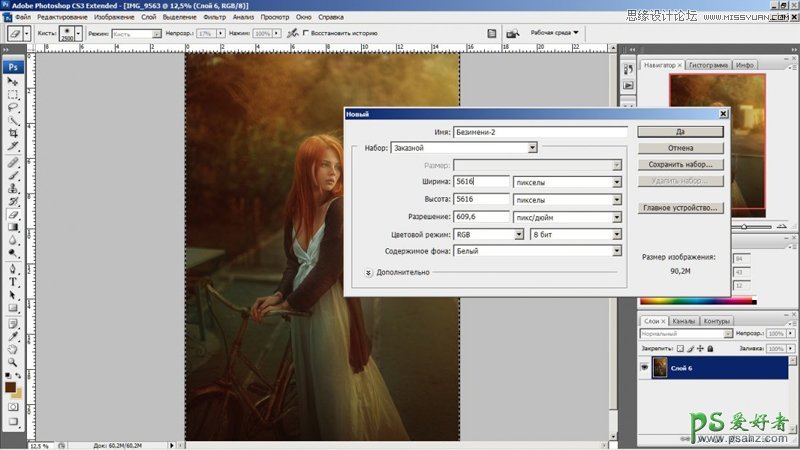
Task: Click the Имя text field
Action: click(x=539, y=131)
